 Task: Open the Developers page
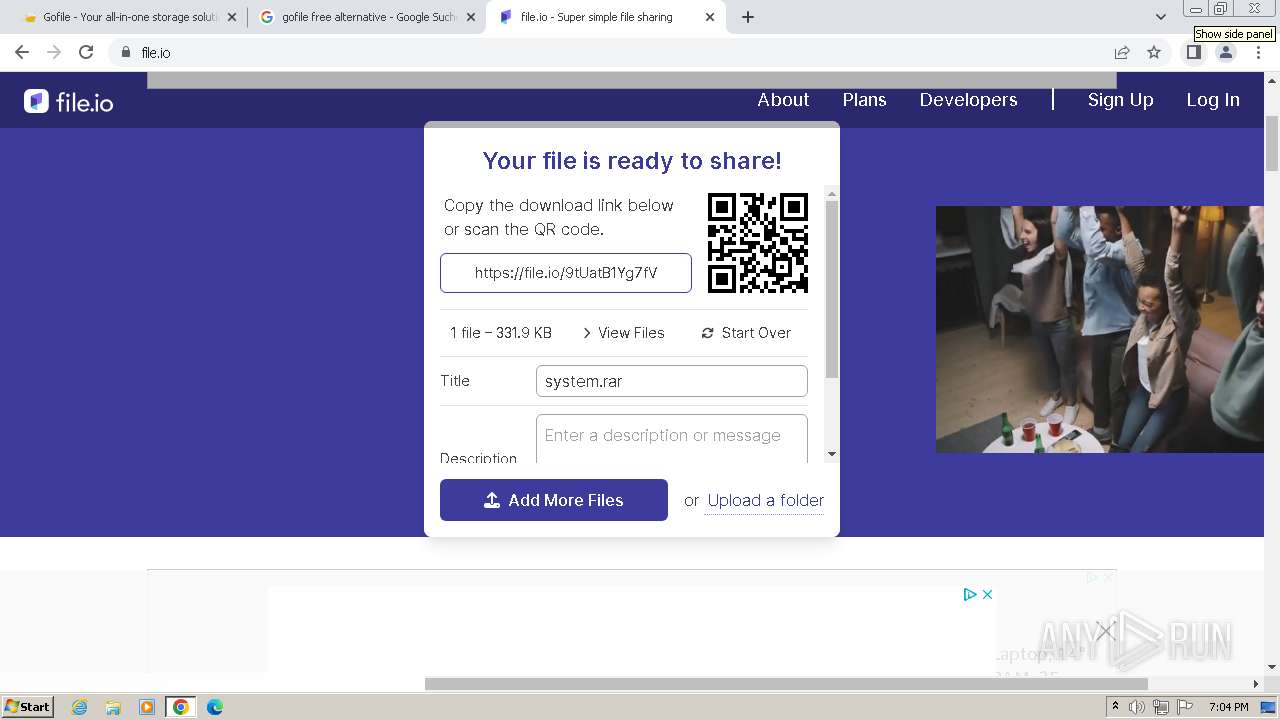point(968,100)
